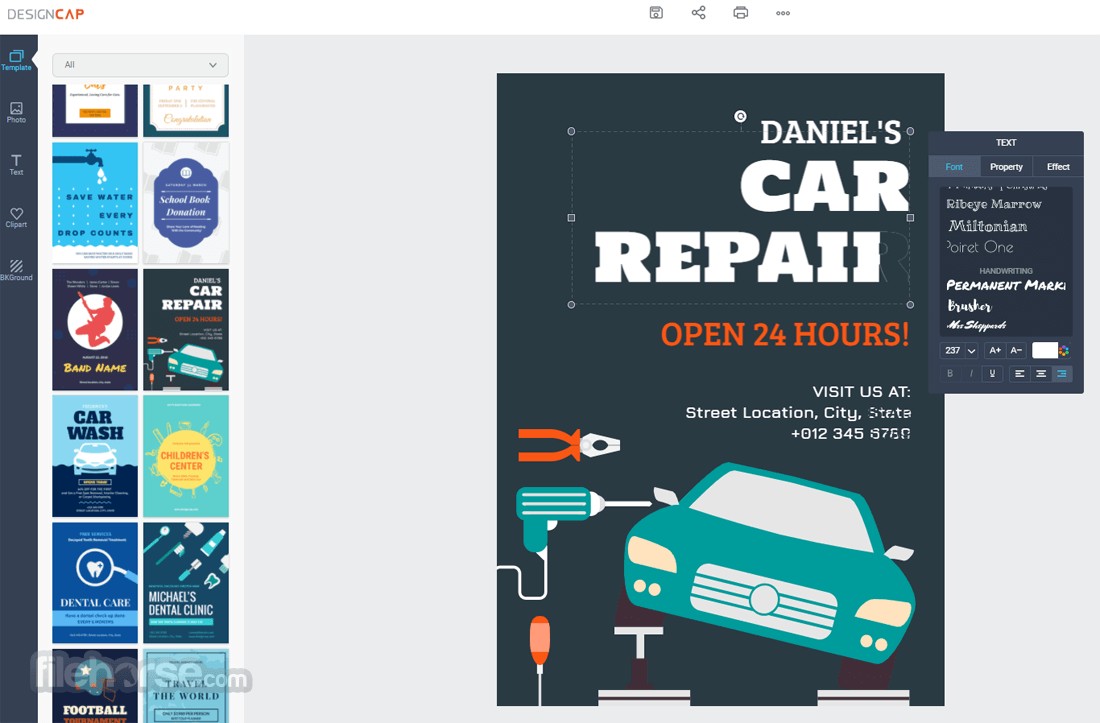Click the white text color swatch

click(1045, 351)
